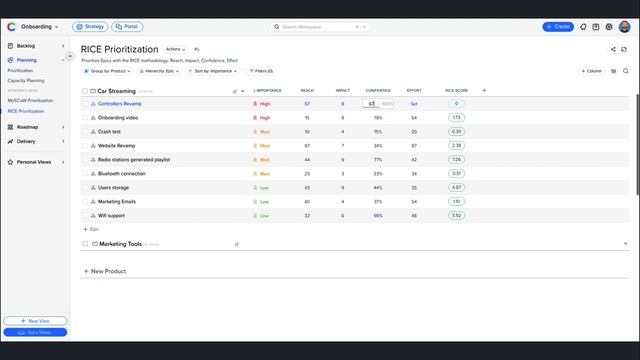Screen dimensions: 640x360
Task: Click the add column plus icon
Action: (x=484, y=90)
